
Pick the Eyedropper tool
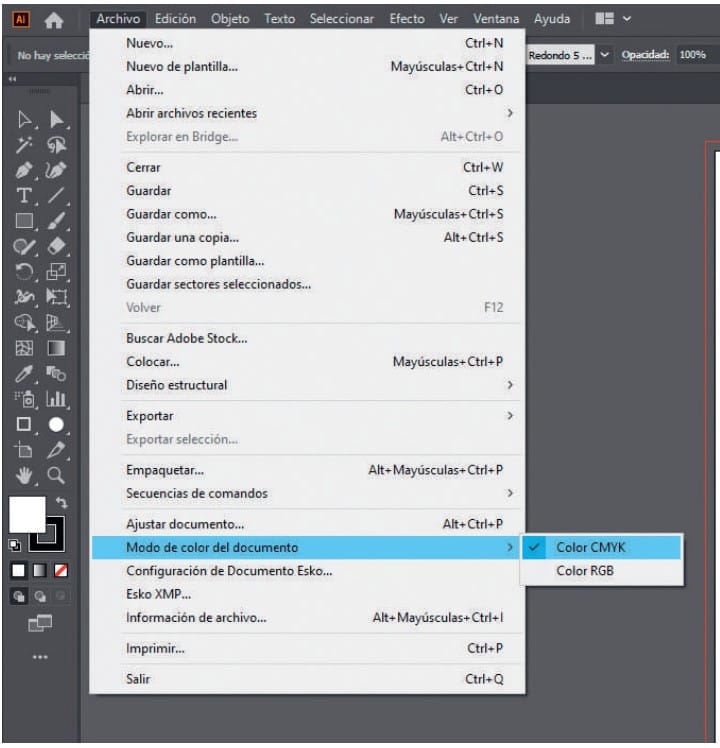coord(25,374)
